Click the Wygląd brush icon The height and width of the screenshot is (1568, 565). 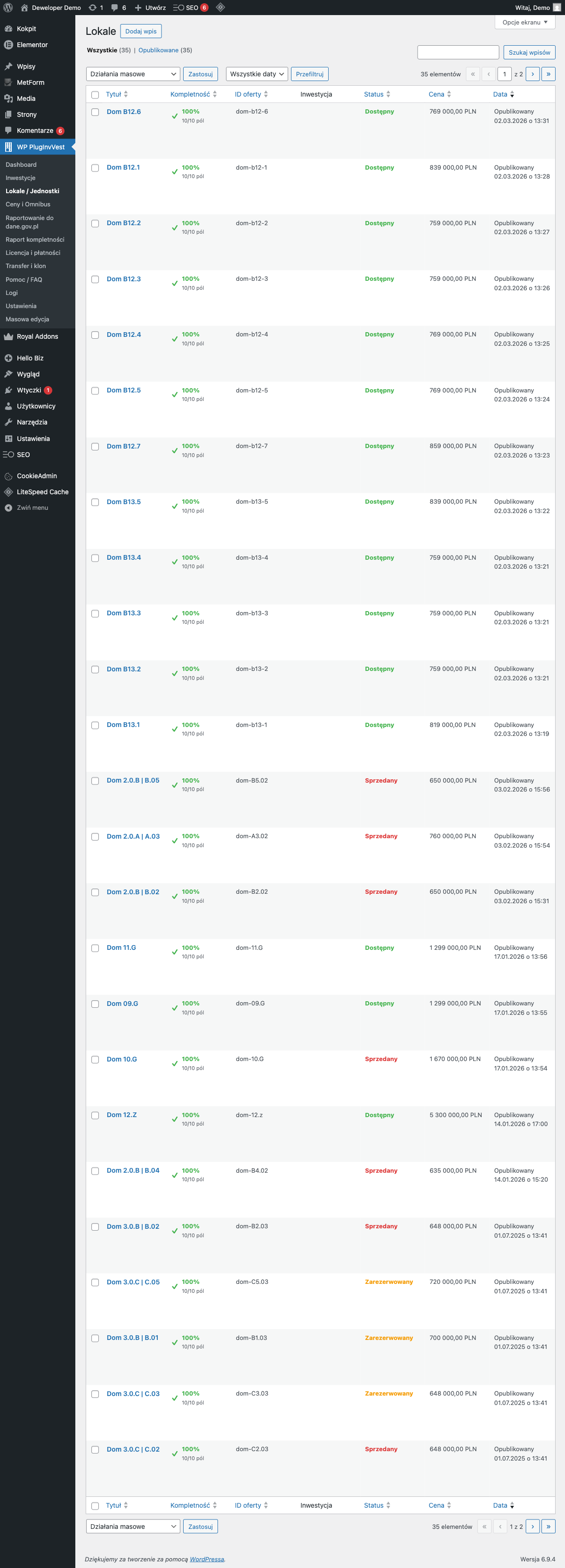pyautogui.click(x=8, y=374)
